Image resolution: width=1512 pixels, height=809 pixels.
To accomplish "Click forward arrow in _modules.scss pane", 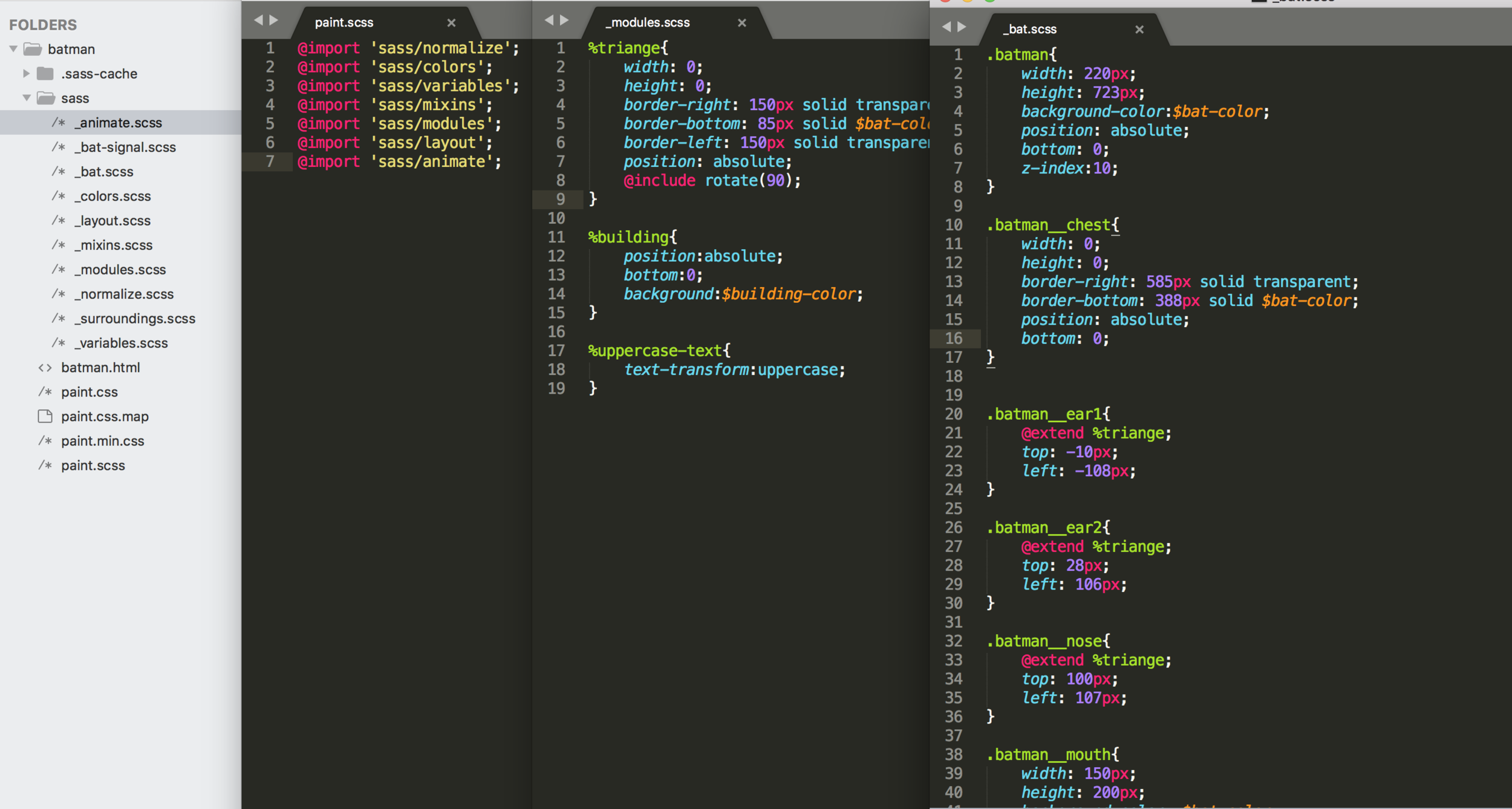I will (x=564, y=21).
